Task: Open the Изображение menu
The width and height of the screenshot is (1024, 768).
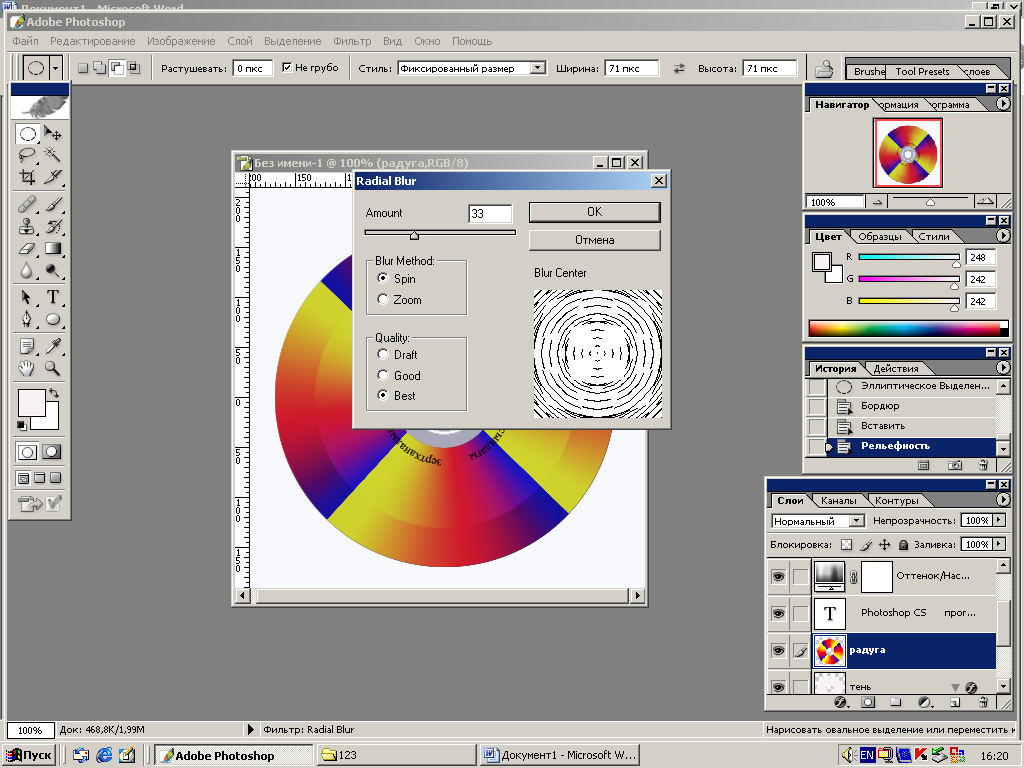Action: point(181,41)
